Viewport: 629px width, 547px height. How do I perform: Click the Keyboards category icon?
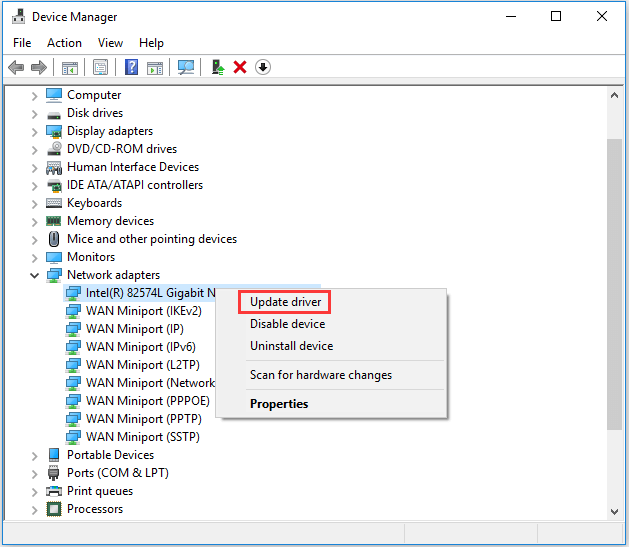click(x=54, y=203)
